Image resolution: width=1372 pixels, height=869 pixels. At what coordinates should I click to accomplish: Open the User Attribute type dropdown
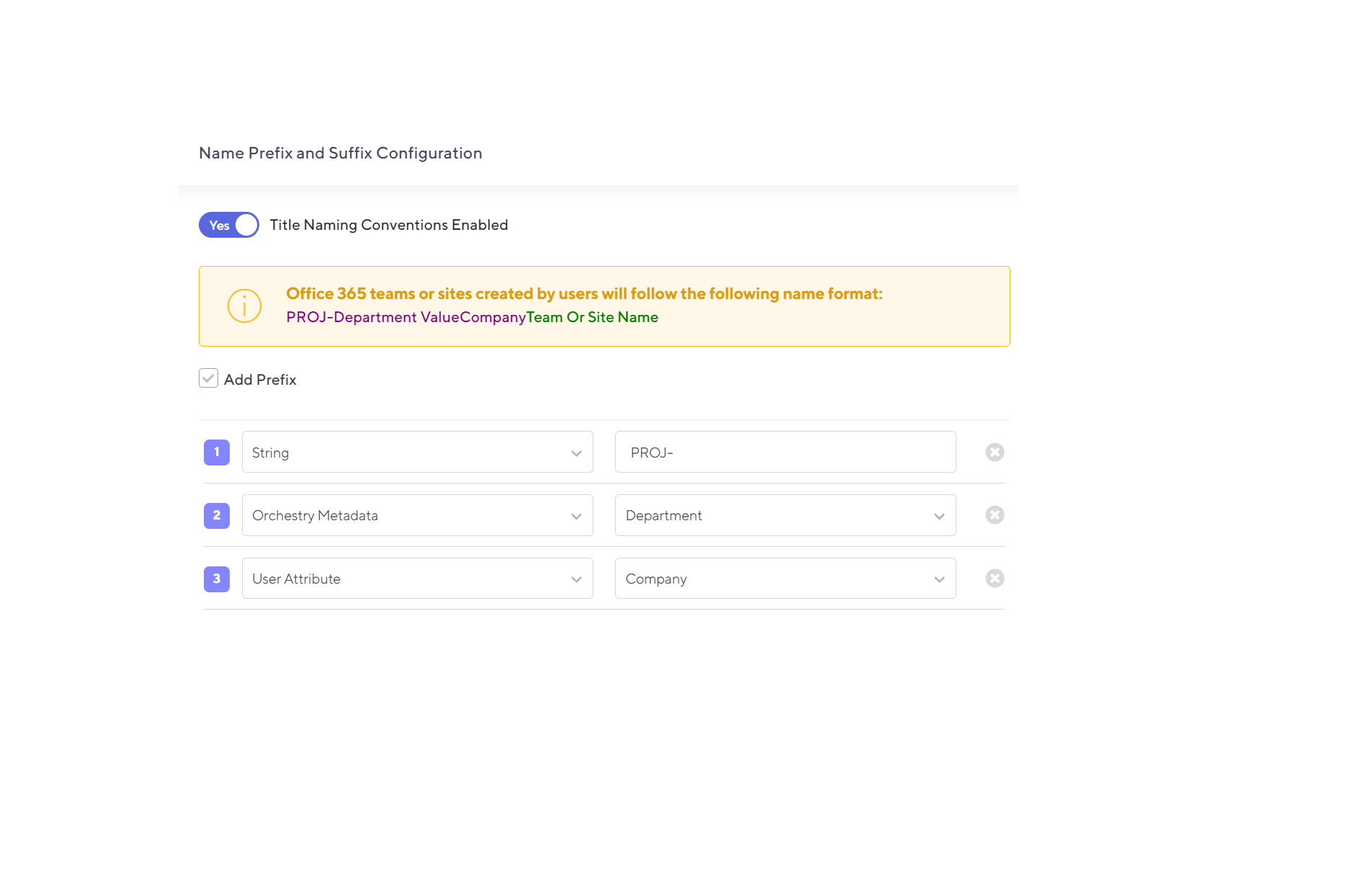pyautogui.click(x=417, y=579)
